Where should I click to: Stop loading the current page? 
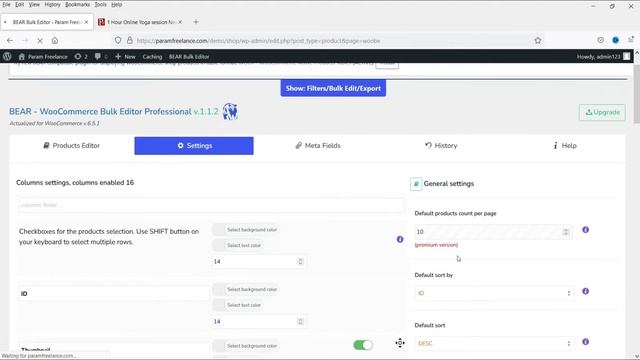pyautogui.click(x=40, y=40)
